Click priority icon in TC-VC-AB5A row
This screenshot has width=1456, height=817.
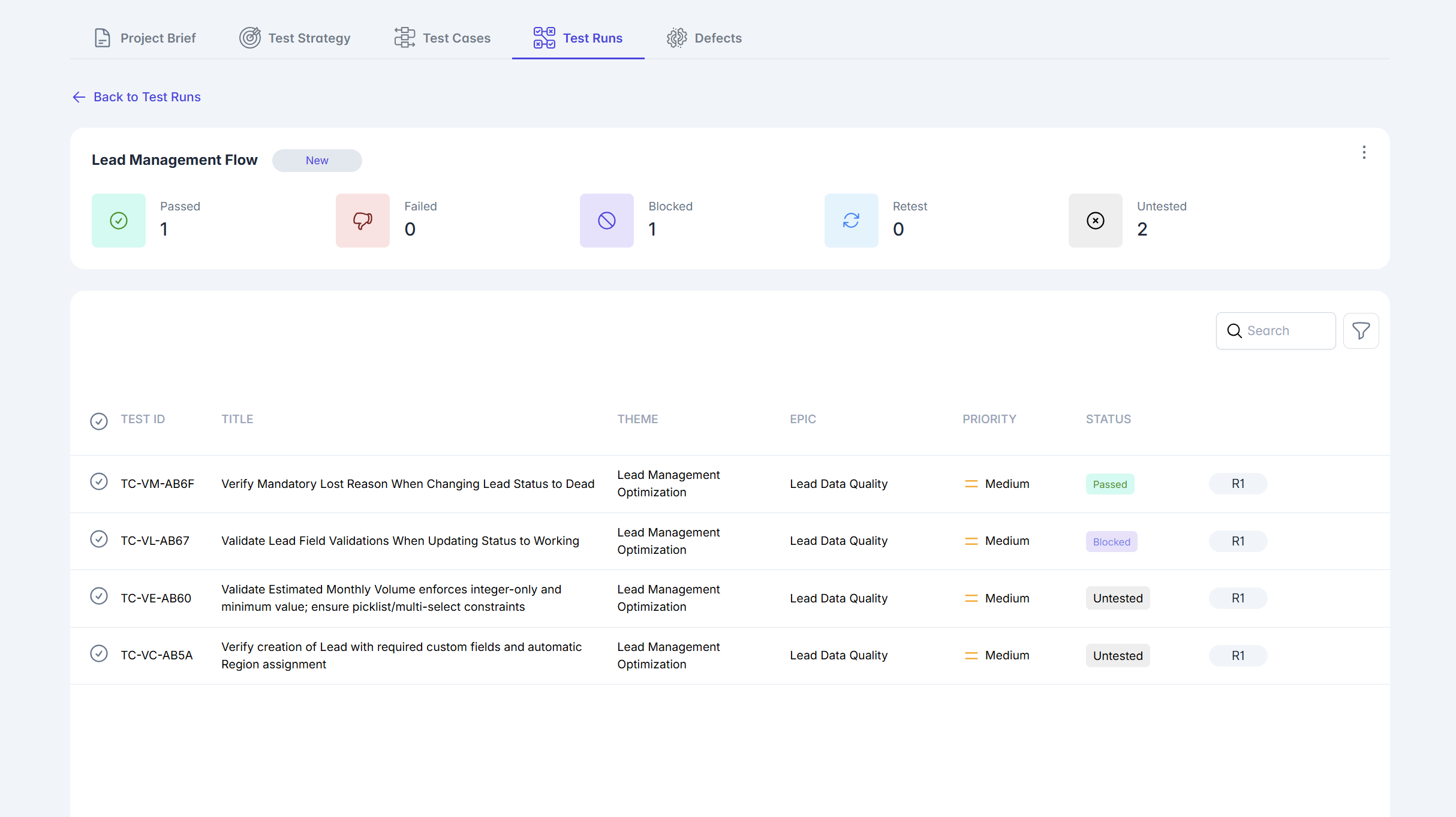point(971,656)
